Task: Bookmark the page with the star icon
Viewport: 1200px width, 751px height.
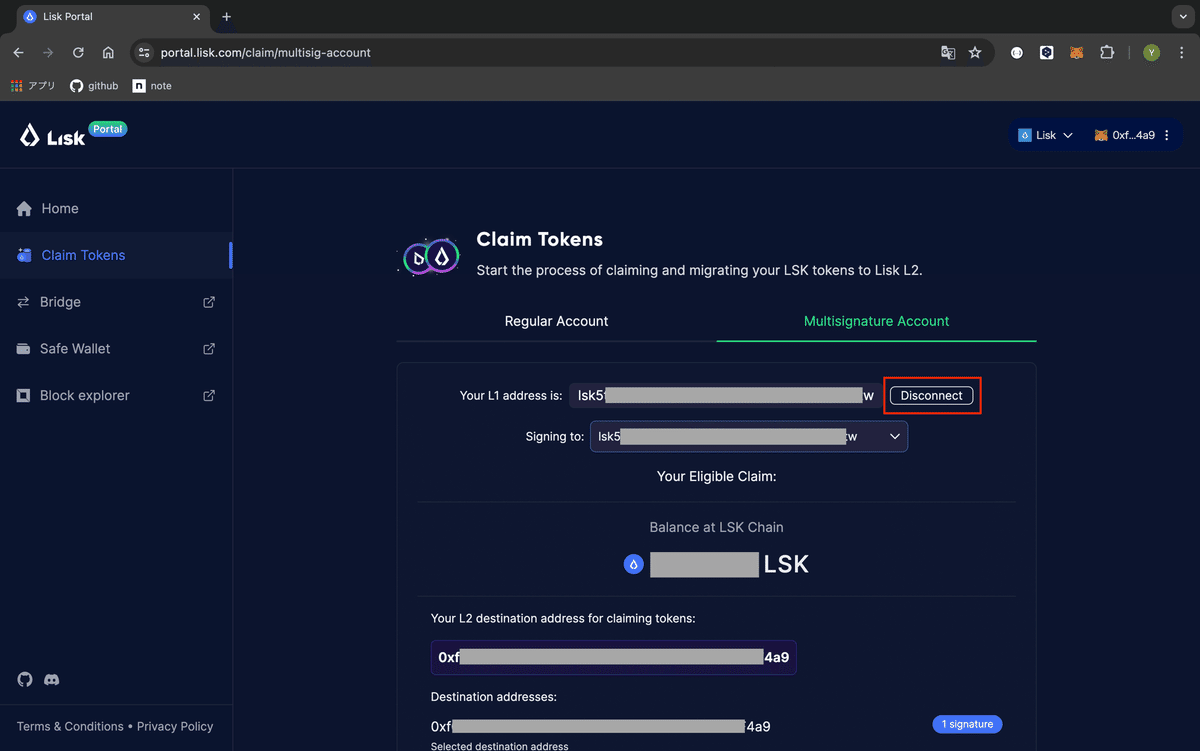Action: point(975,53)
